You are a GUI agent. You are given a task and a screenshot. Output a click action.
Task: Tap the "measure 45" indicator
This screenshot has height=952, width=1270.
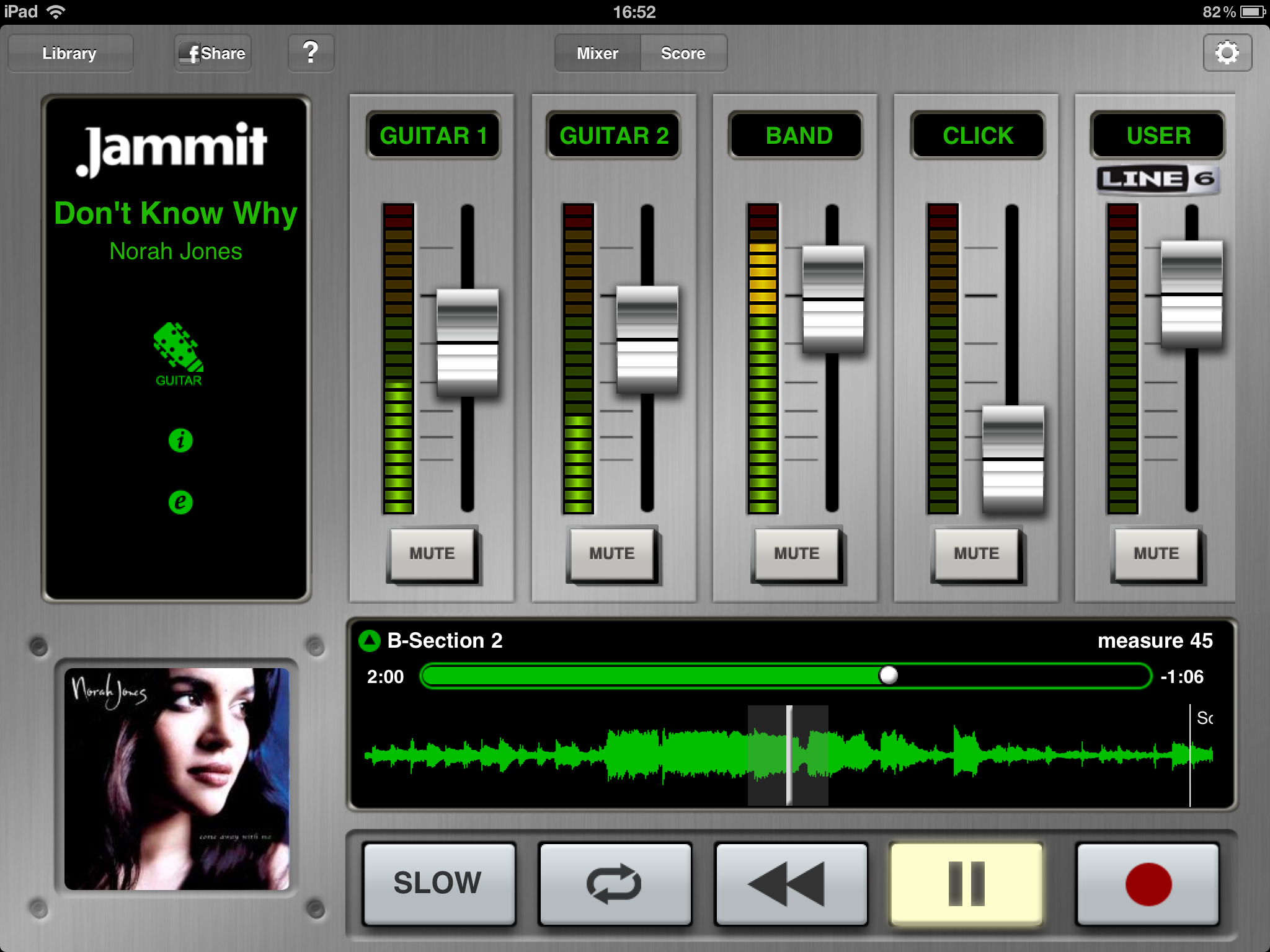coord(1155,640)
